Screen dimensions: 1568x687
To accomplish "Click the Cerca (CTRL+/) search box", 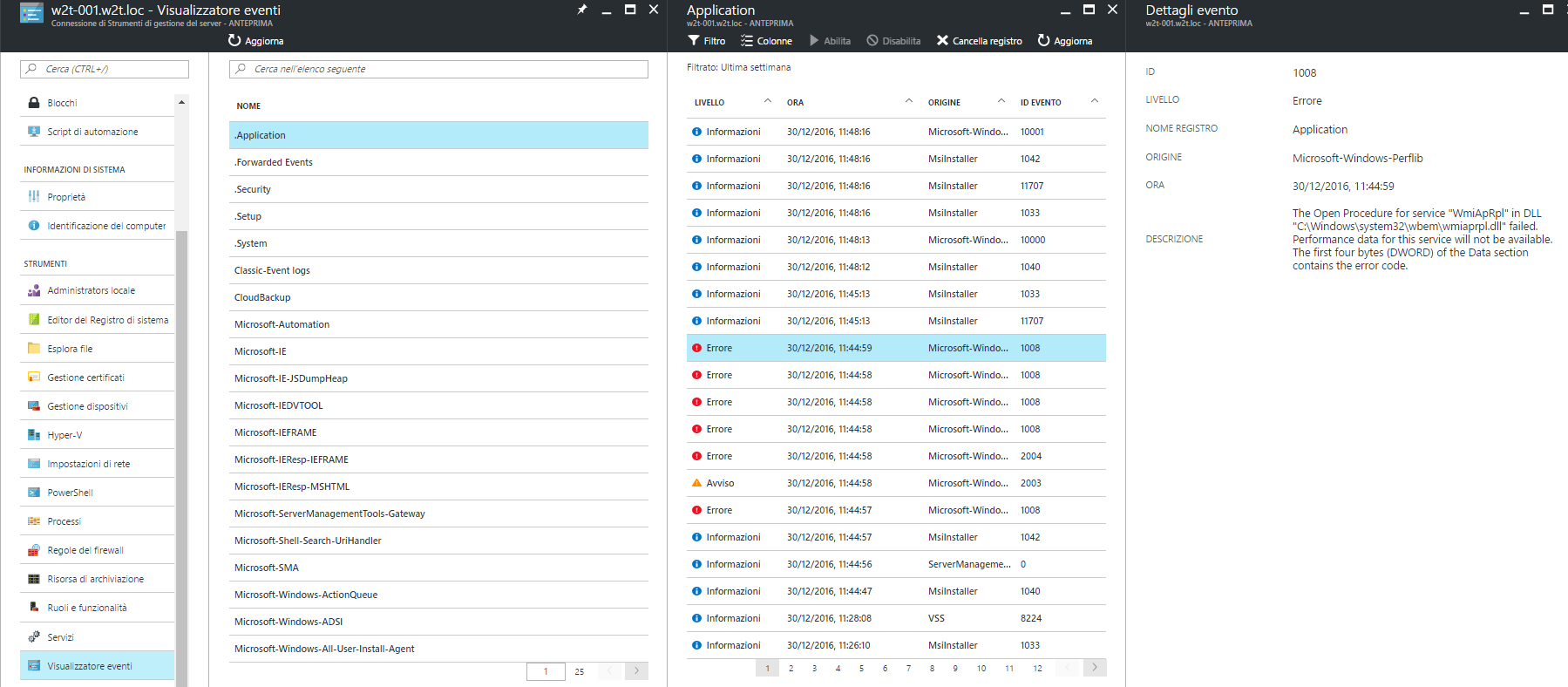I will 105,69.
